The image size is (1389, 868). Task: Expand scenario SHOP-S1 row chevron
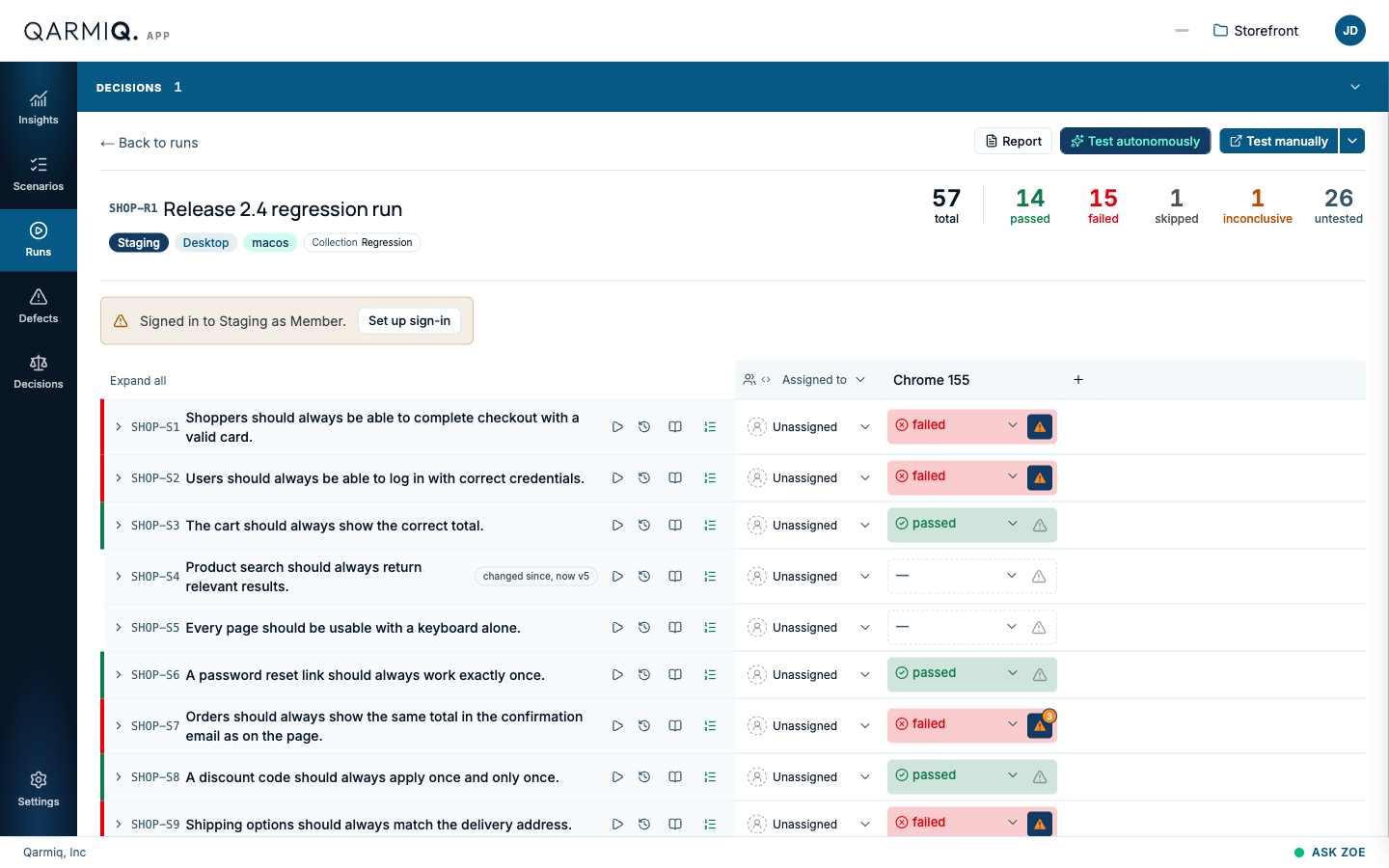(119, 427)
